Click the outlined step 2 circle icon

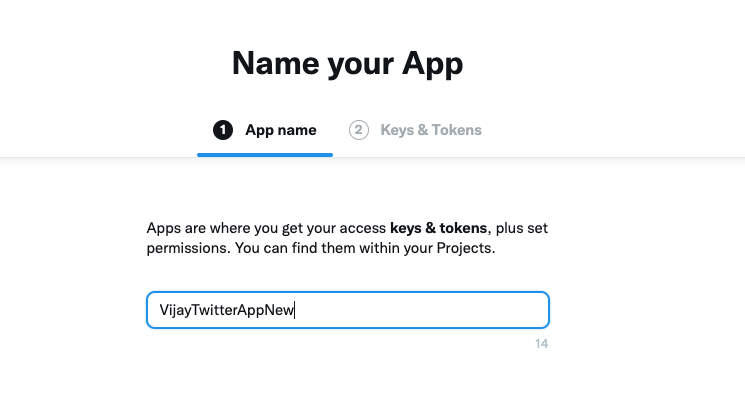[359, 130]
